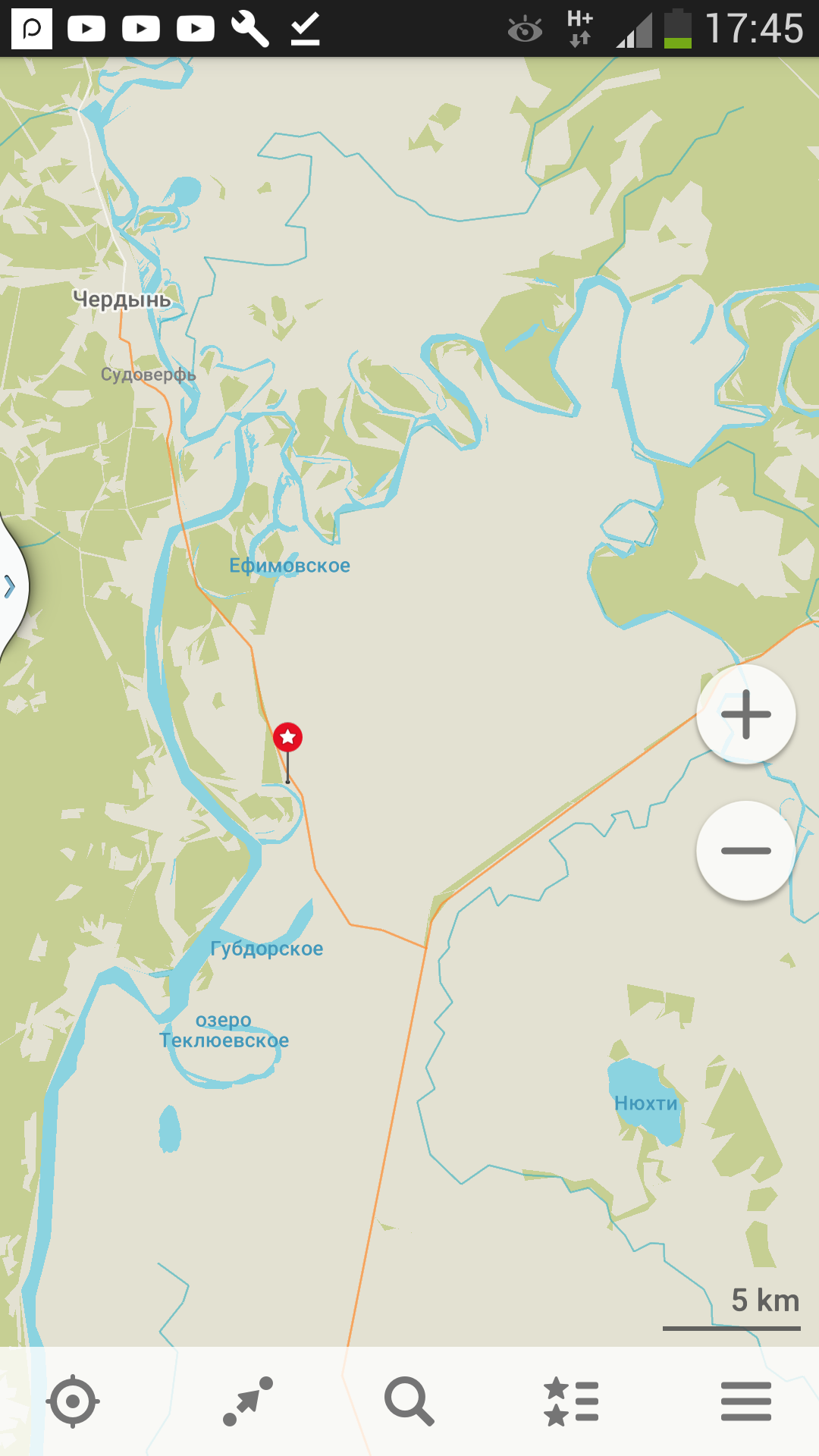Select the Судоверфь map label

click(x=149, y=375)
